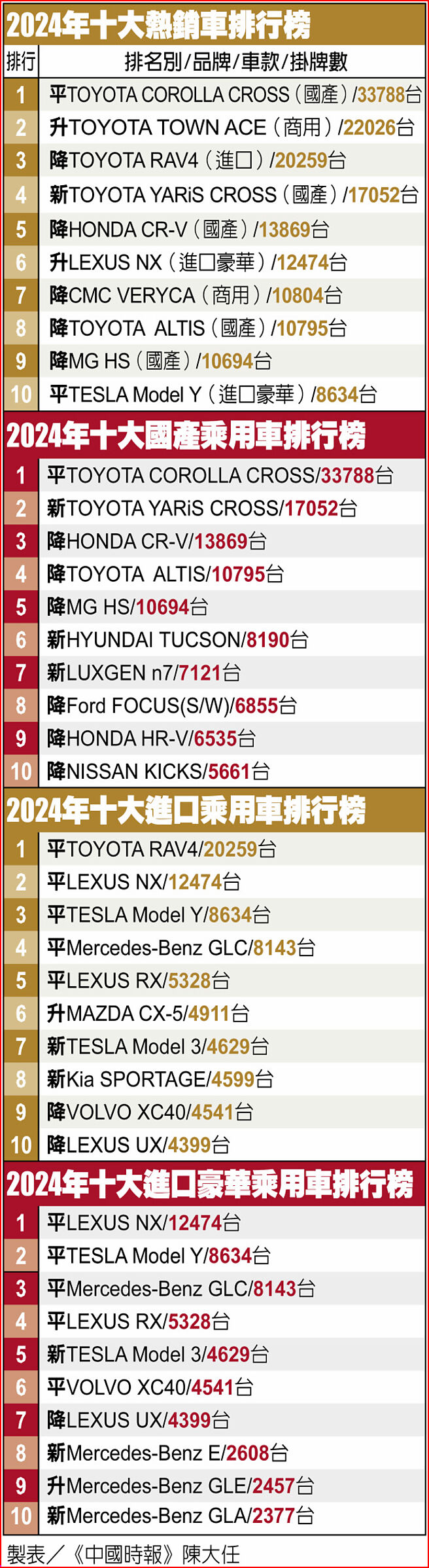
Task: Click the HONDA HR-V row
Action: pos(151,739)
